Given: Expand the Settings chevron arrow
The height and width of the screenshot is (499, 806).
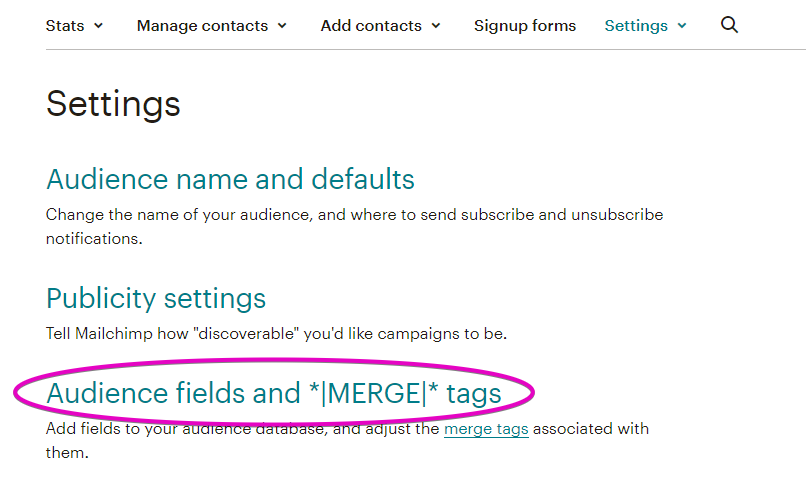Looking at the screenshot, I should point(682,26).
